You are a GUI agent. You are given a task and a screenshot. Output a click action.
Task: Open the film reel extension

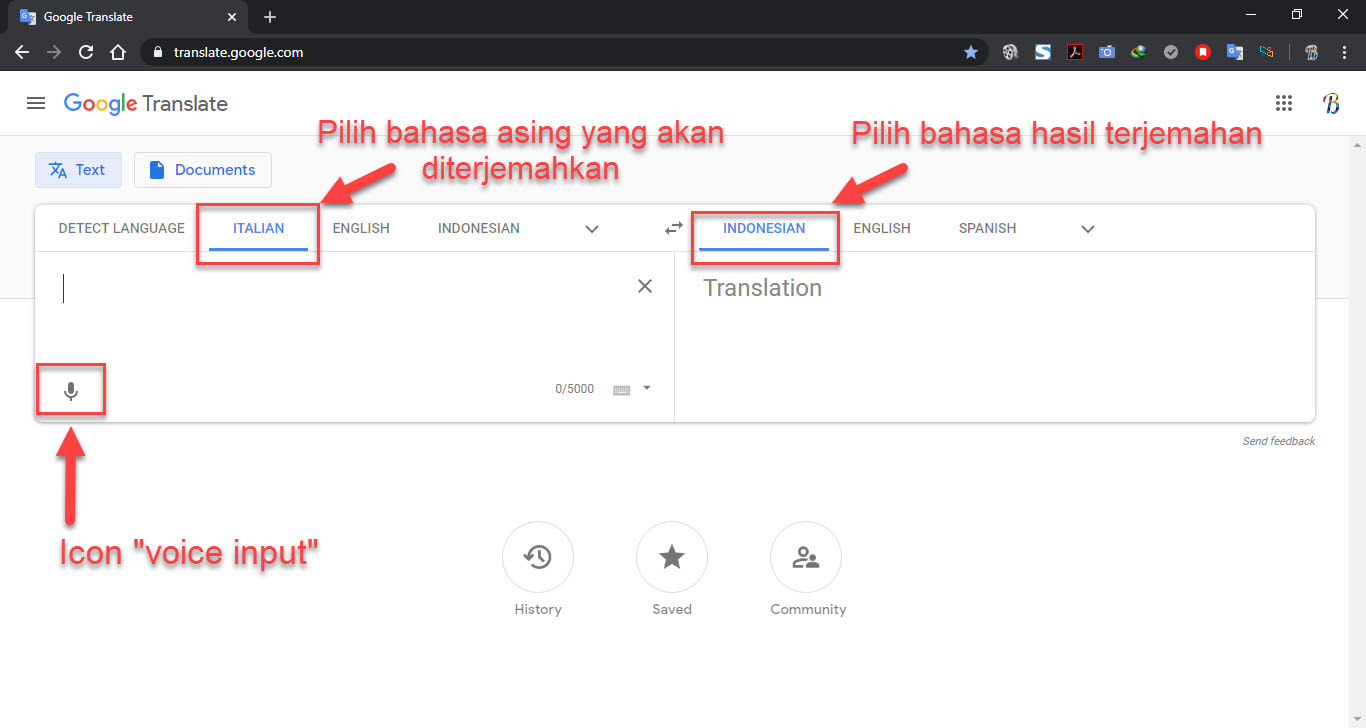pos(1011,52)
